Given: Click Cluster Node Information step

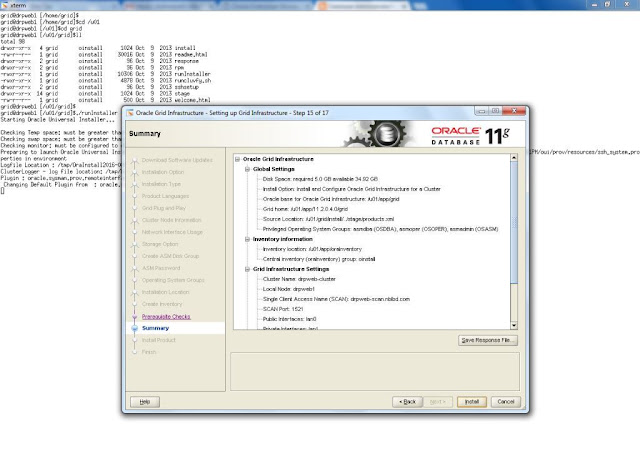Looking at the screenshot, I should pos(171,220).
